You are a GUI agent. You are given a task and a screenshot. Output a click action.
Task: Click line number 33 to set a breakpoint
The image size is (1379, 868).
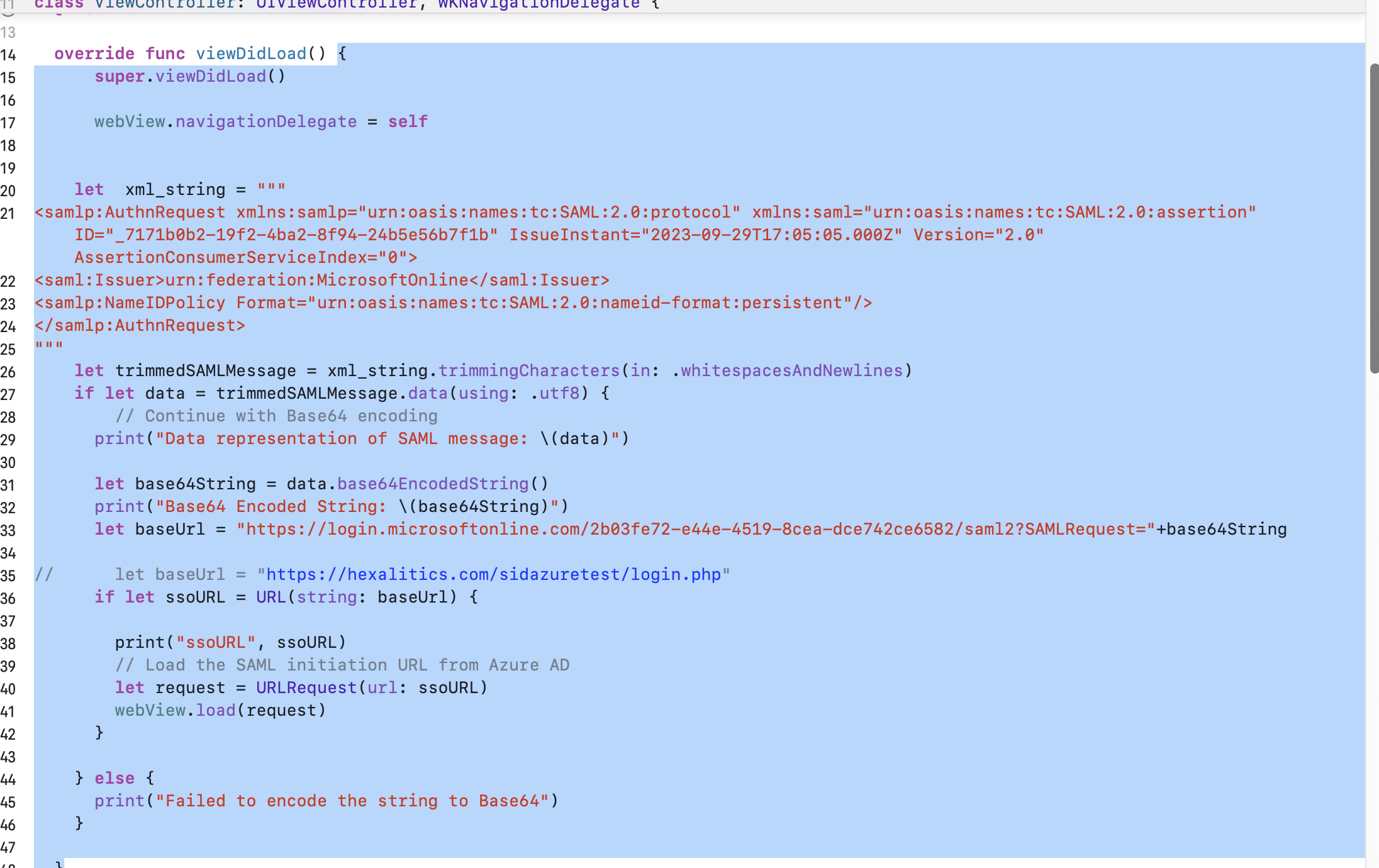[x=9, y=531]
